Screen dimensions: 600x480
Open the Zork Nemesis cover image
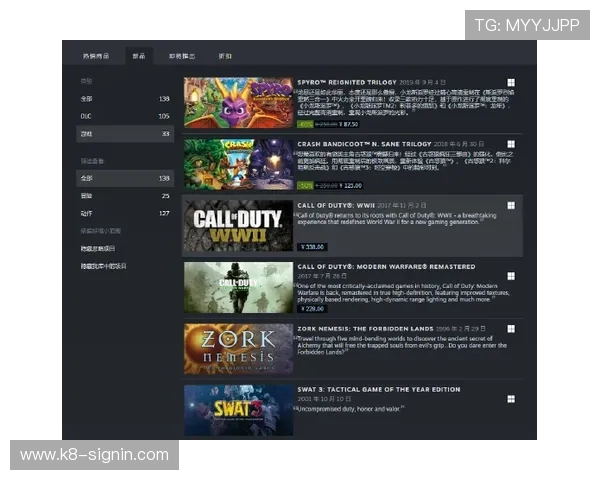coord(238,348)
